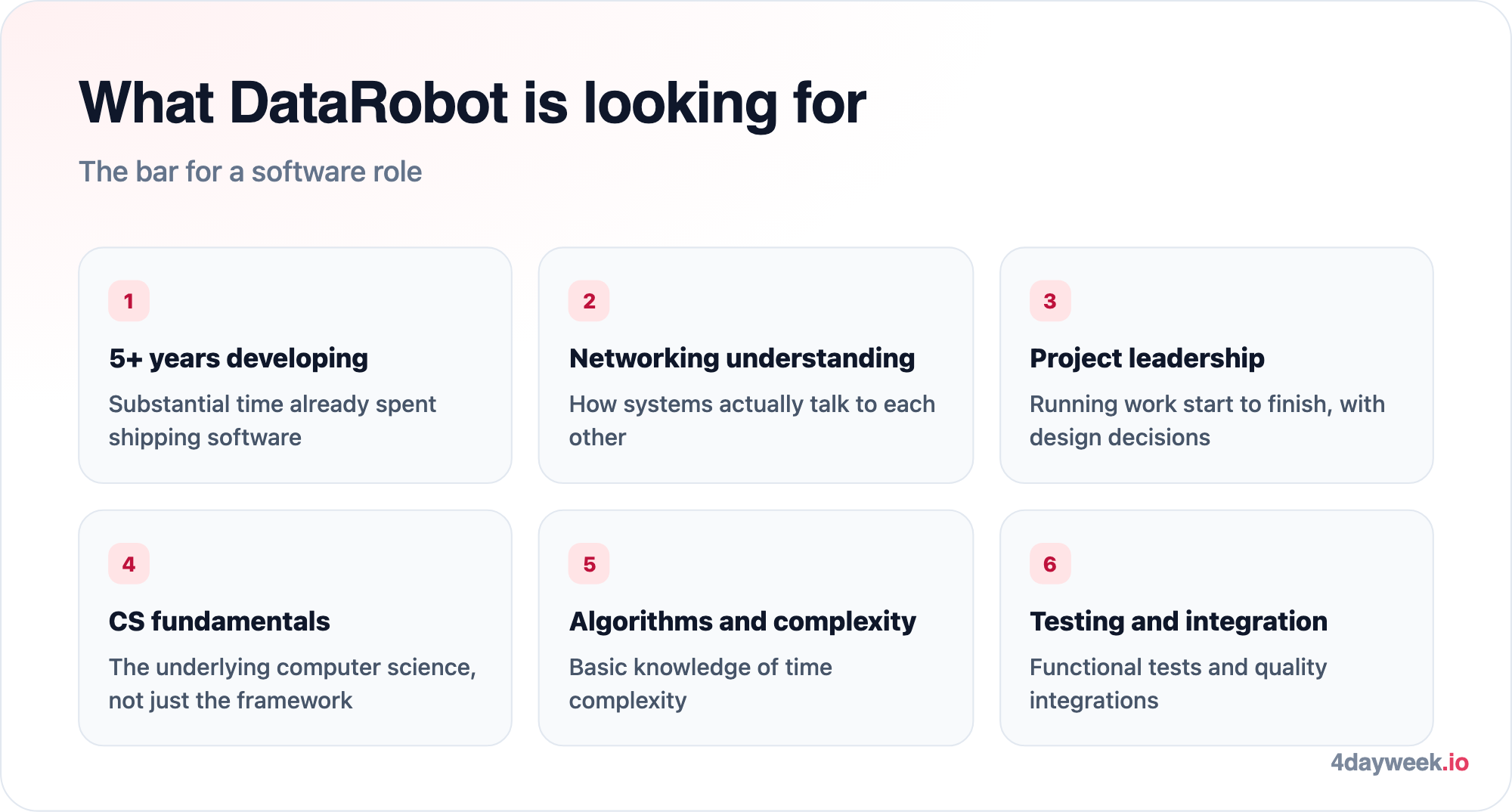Click the number 4 badge
Viewport: 1512px width, 812px height.
129,564
